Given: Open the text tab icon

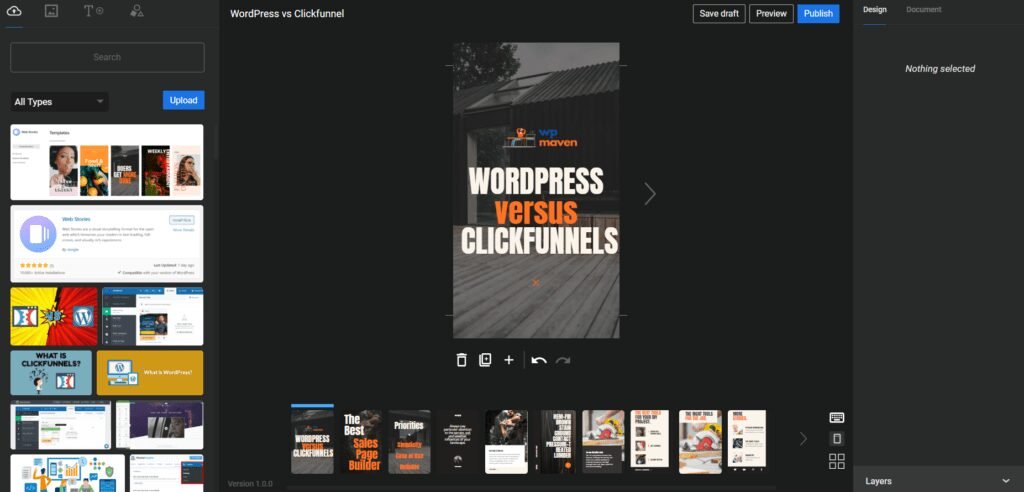Looking at the screenshot, I should pos(93,10).
